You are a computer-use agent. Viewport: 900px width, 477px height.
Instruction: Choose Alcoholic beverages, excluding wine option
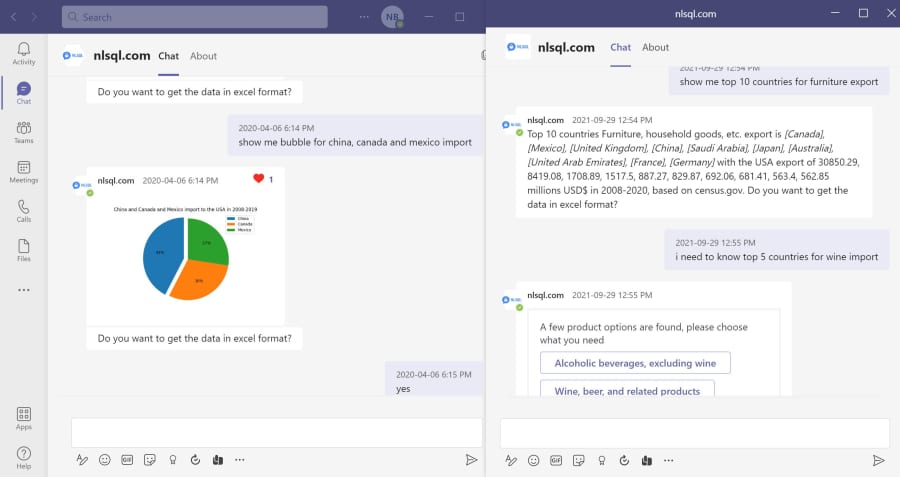(x=635, y=363)
